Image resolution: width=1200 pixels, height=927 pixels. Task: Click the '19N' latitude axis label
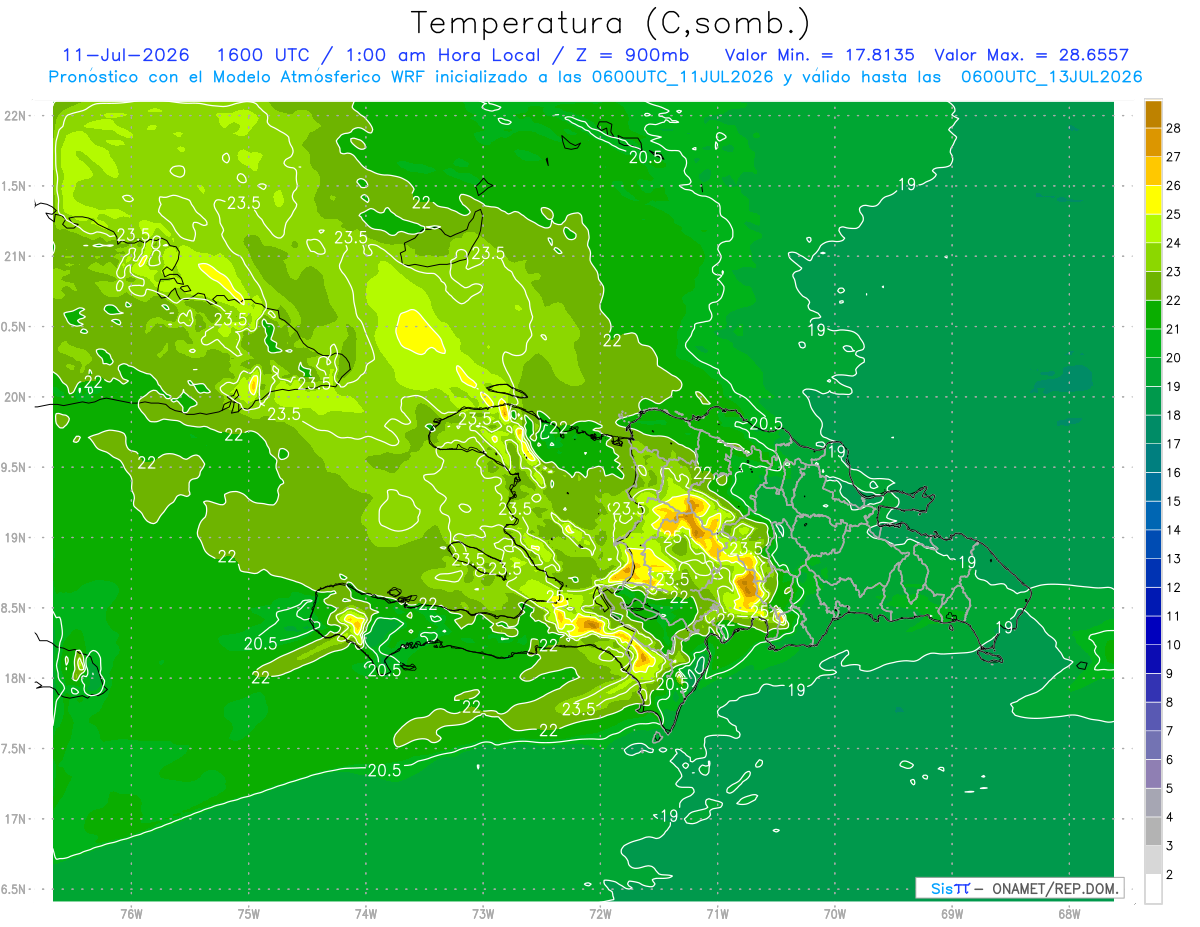(x=16, y=538)
